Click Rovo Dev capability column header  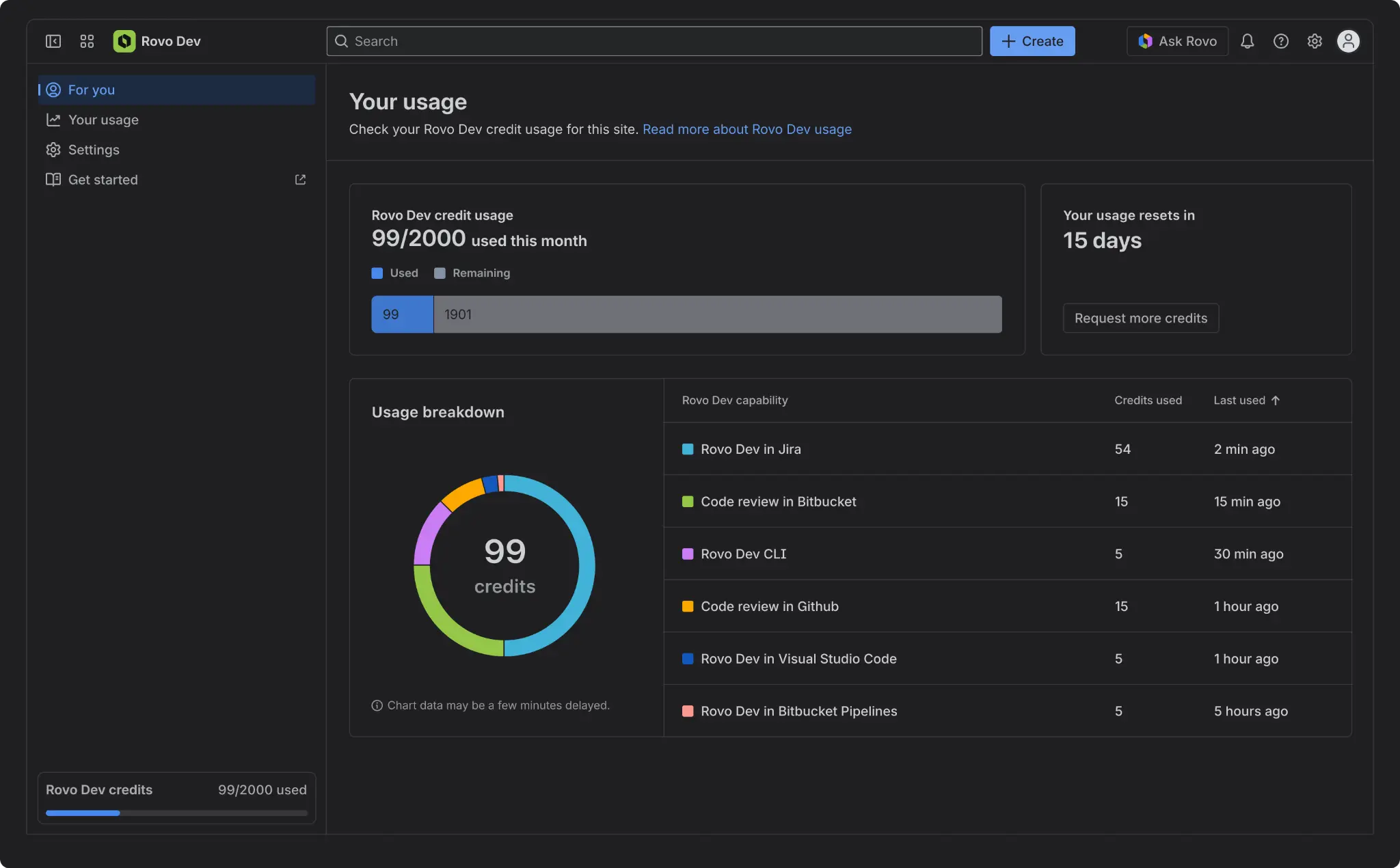coord(734,401)
